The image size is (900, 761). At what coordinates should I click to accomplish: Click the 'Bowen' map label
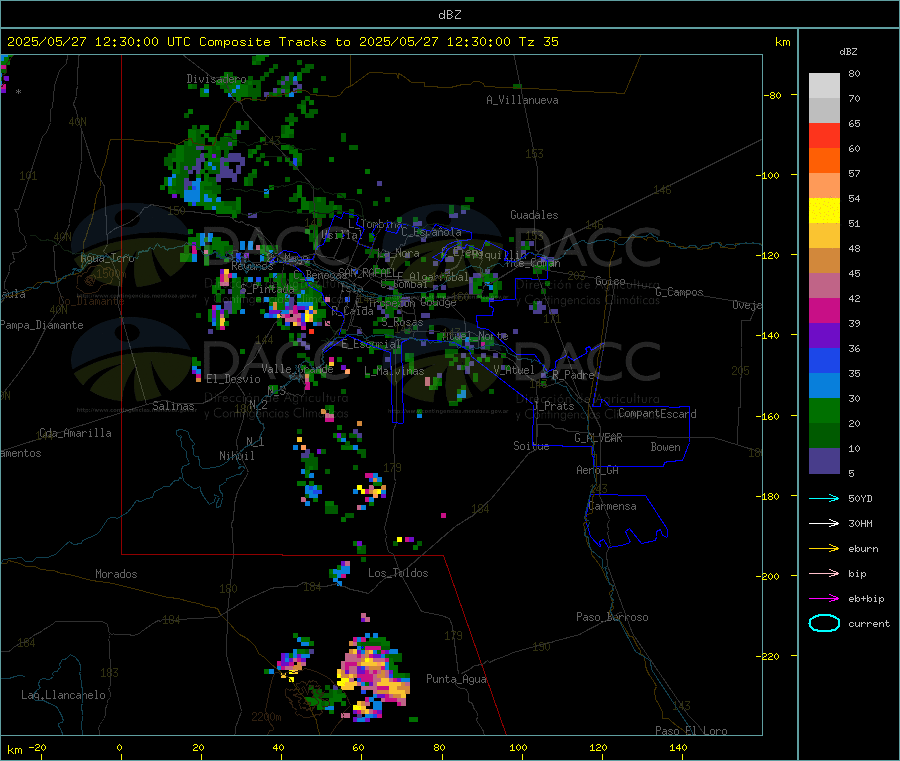tap(665, 448)
